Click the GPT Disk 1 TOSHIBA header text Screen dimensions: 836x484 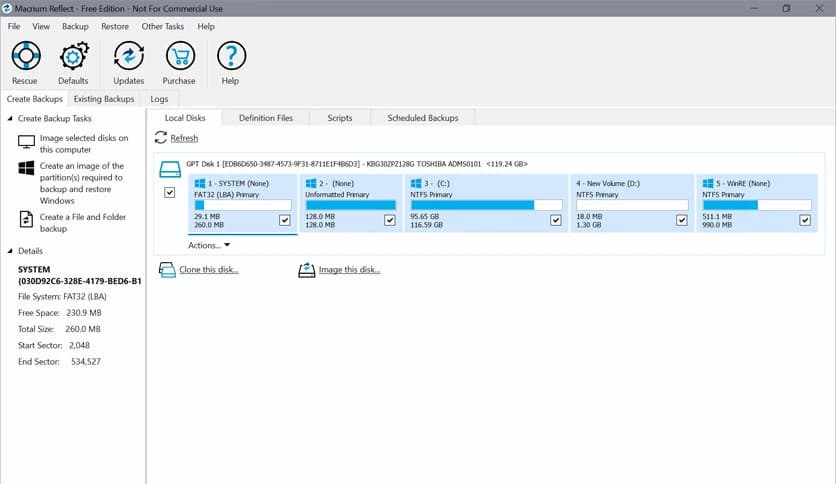(357, 164)
